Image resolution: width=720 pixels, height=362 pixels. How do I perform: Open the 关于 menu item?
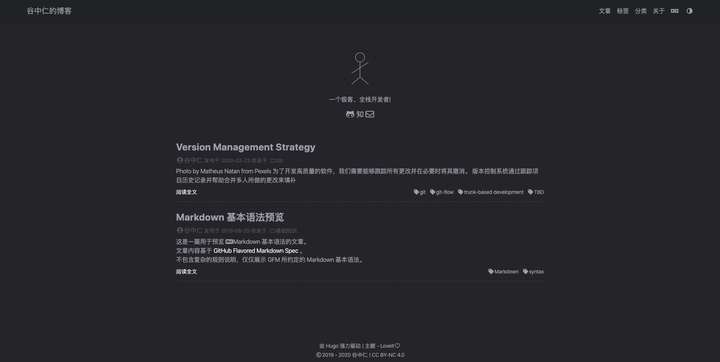(659, 11)
